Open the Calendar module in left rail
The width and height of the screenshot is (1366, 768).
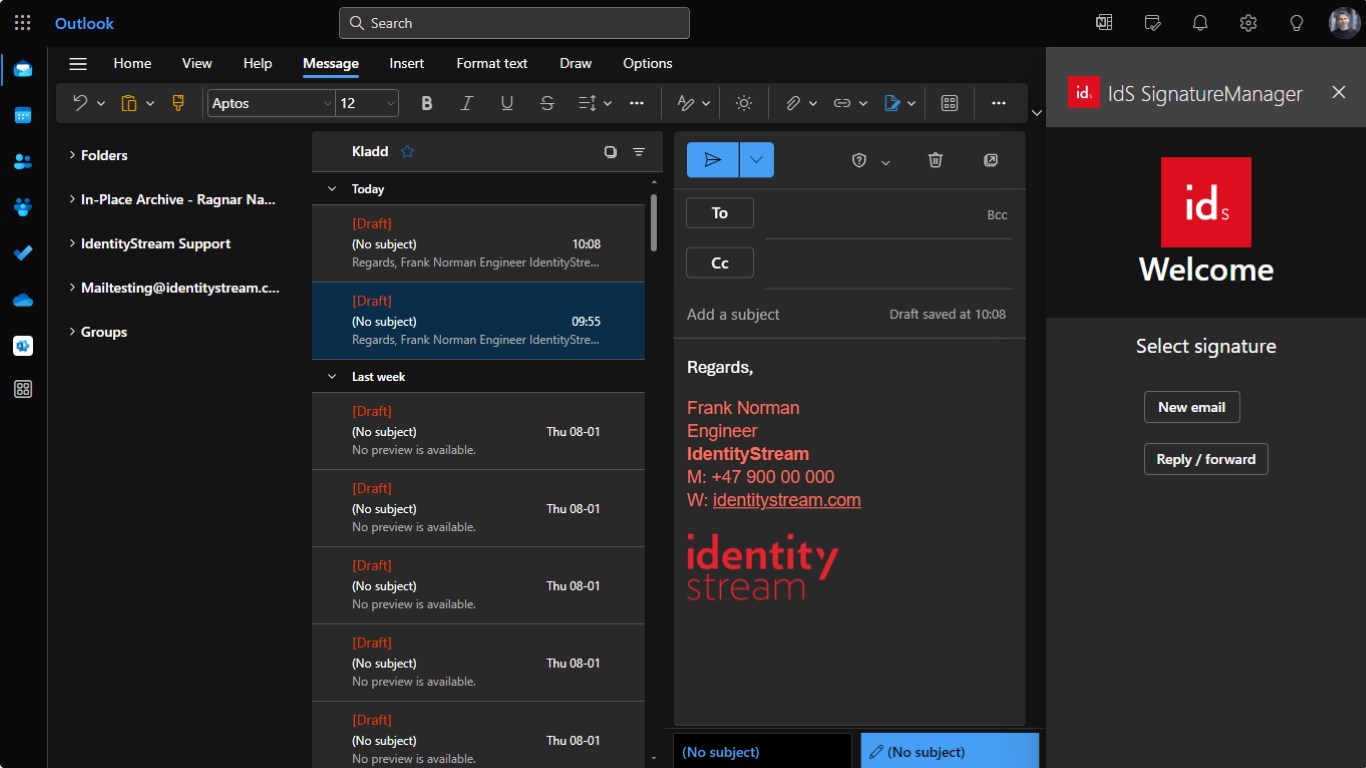23,115
